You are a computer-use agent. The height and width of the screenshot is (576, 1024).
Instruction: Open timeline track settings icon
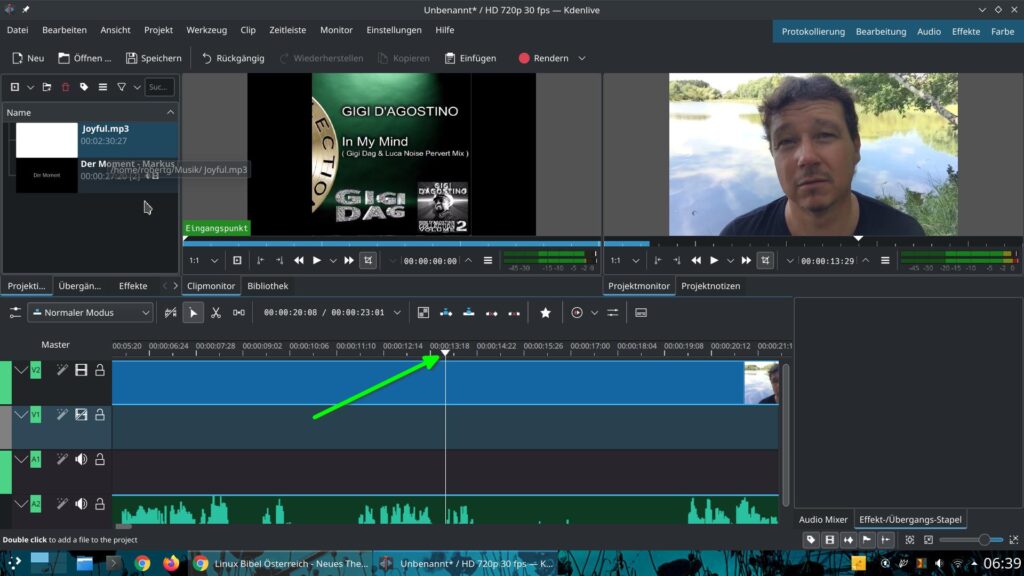(x=15, y=313)
